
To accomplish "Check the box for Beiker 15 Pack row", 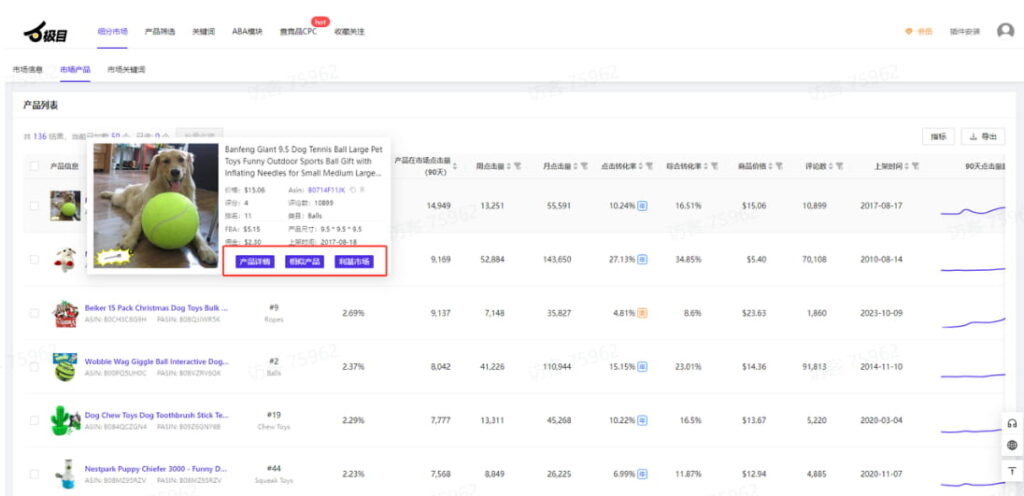I will tap(34, 314).
